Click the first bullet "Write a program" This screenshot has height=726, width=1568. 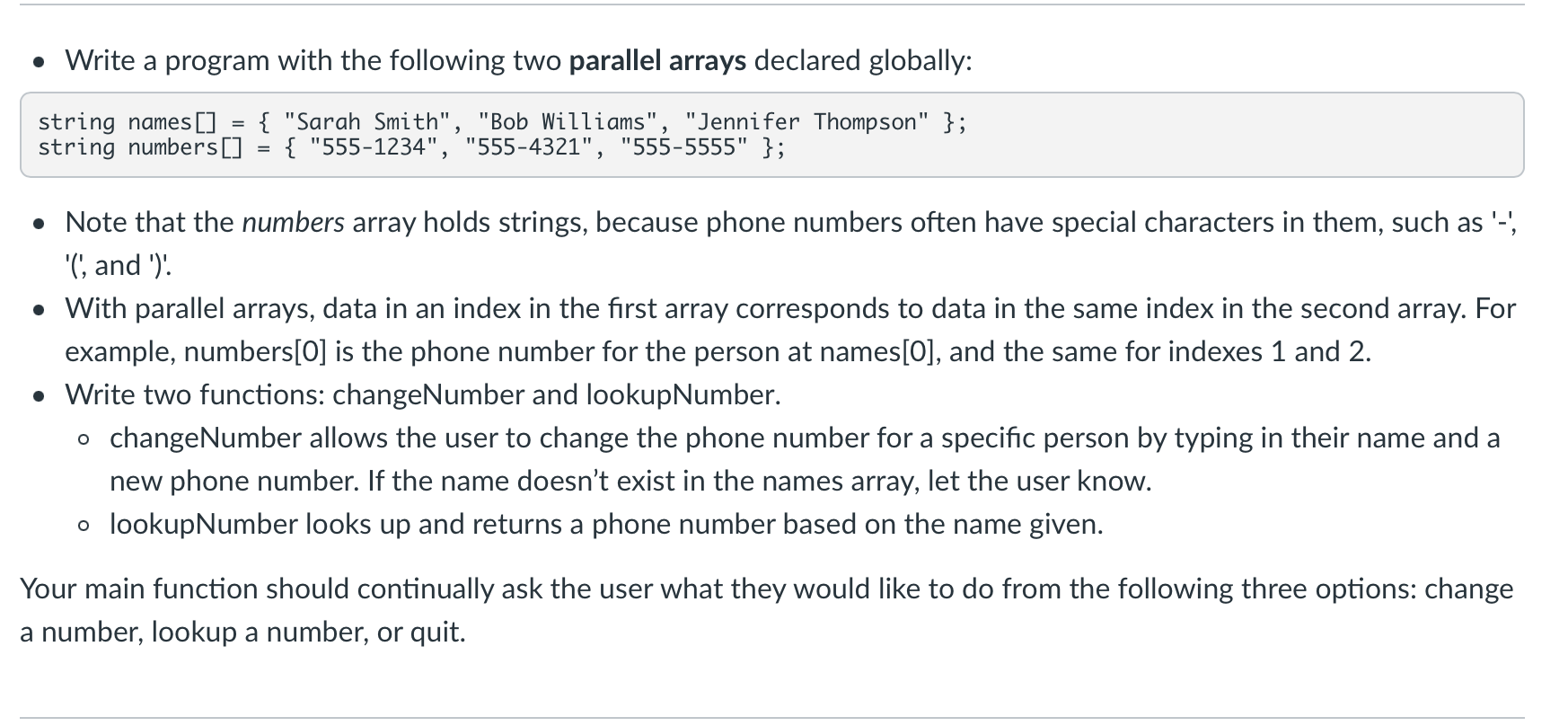[x=518, y=60]
